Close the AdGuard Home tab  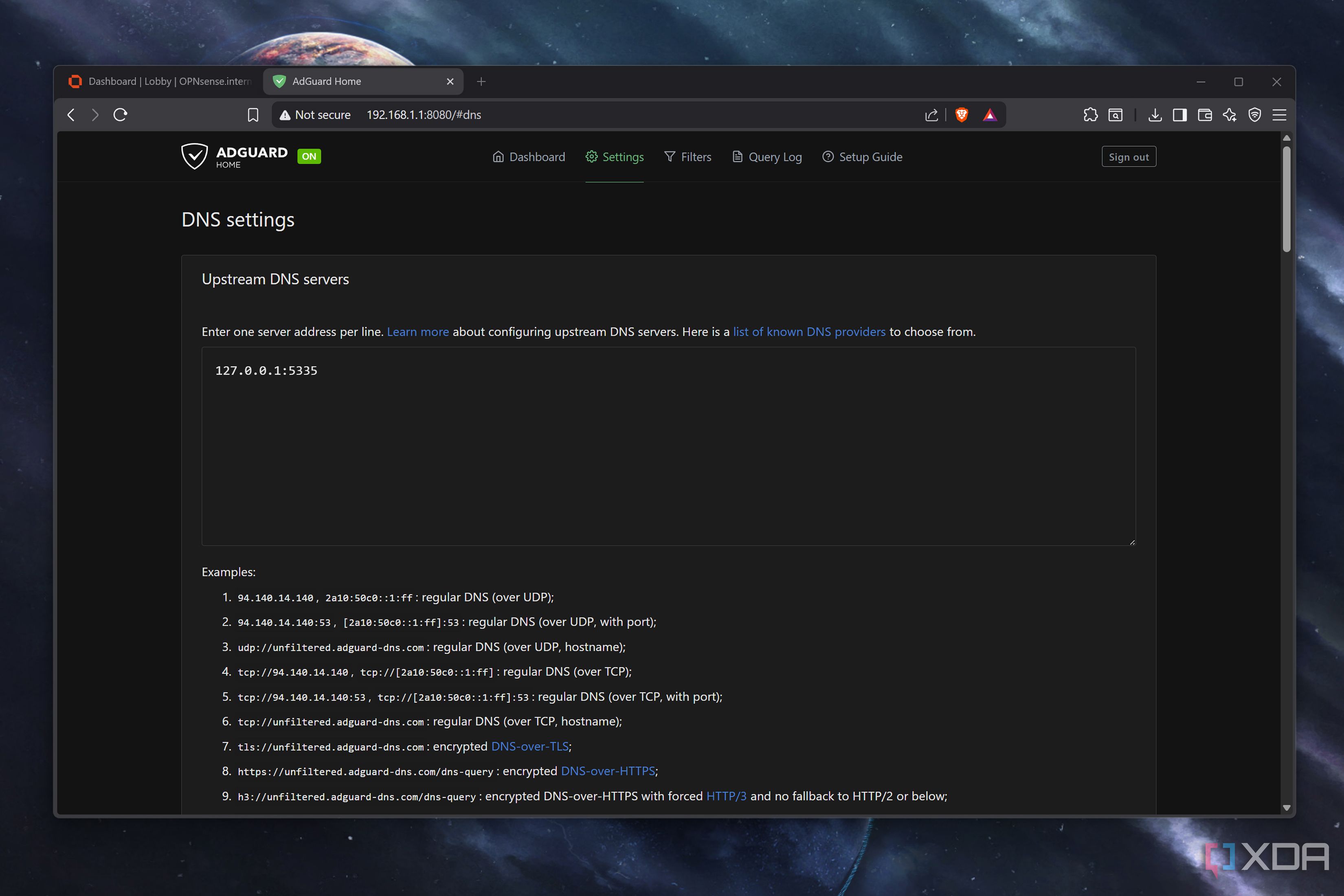(450, 81)
